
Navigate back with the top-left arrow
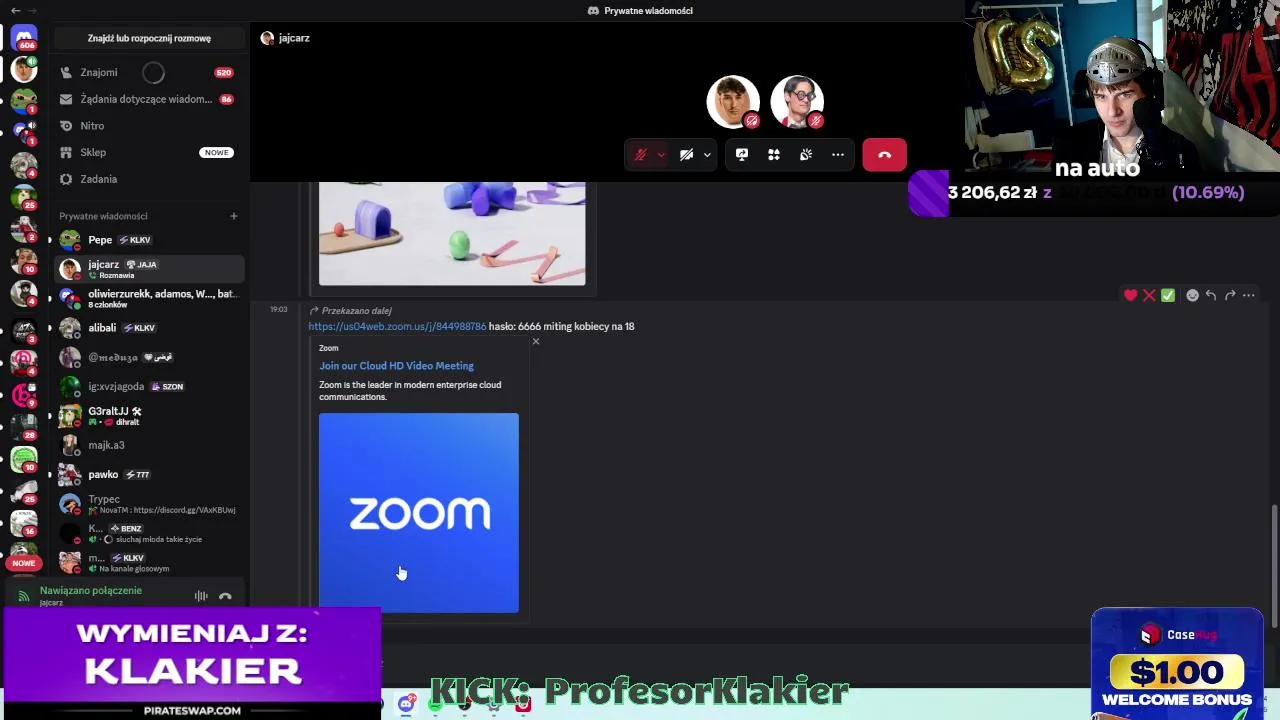pos(15,10)
